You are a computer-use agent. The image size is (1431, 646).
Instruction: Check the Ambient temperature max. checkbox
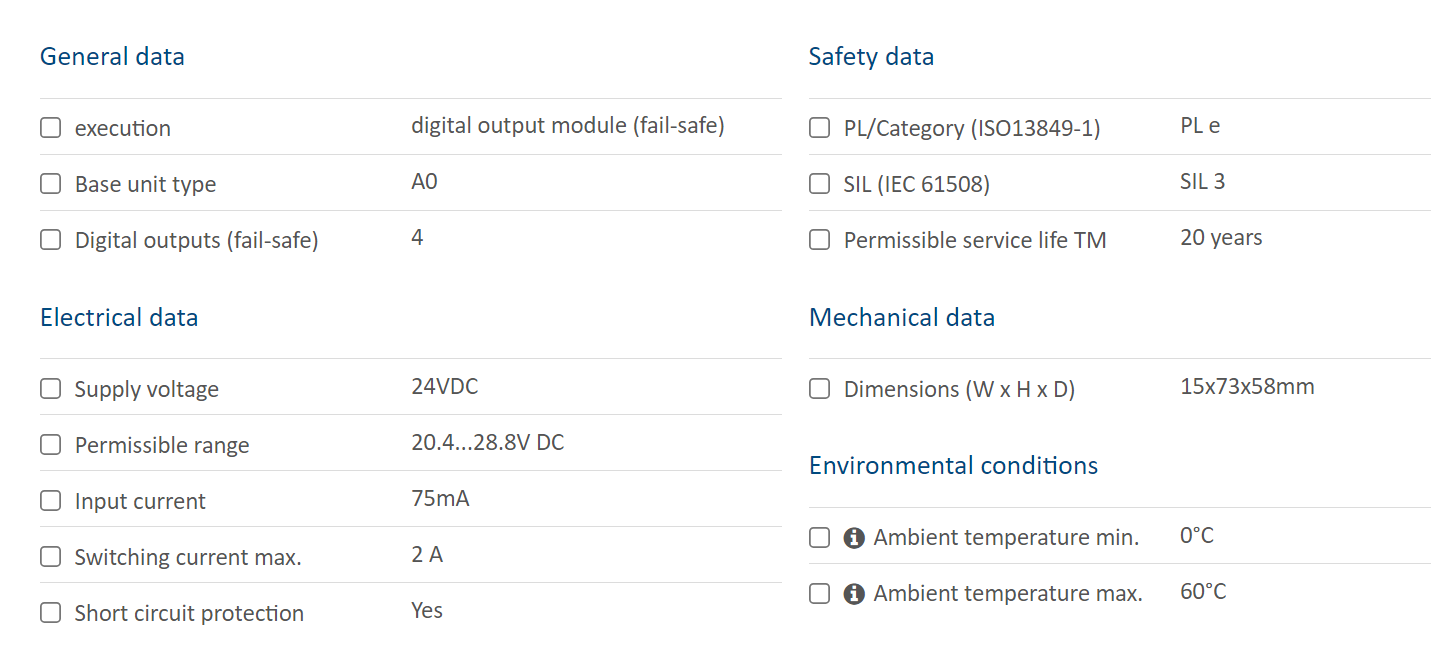click(x=820, y=594)
